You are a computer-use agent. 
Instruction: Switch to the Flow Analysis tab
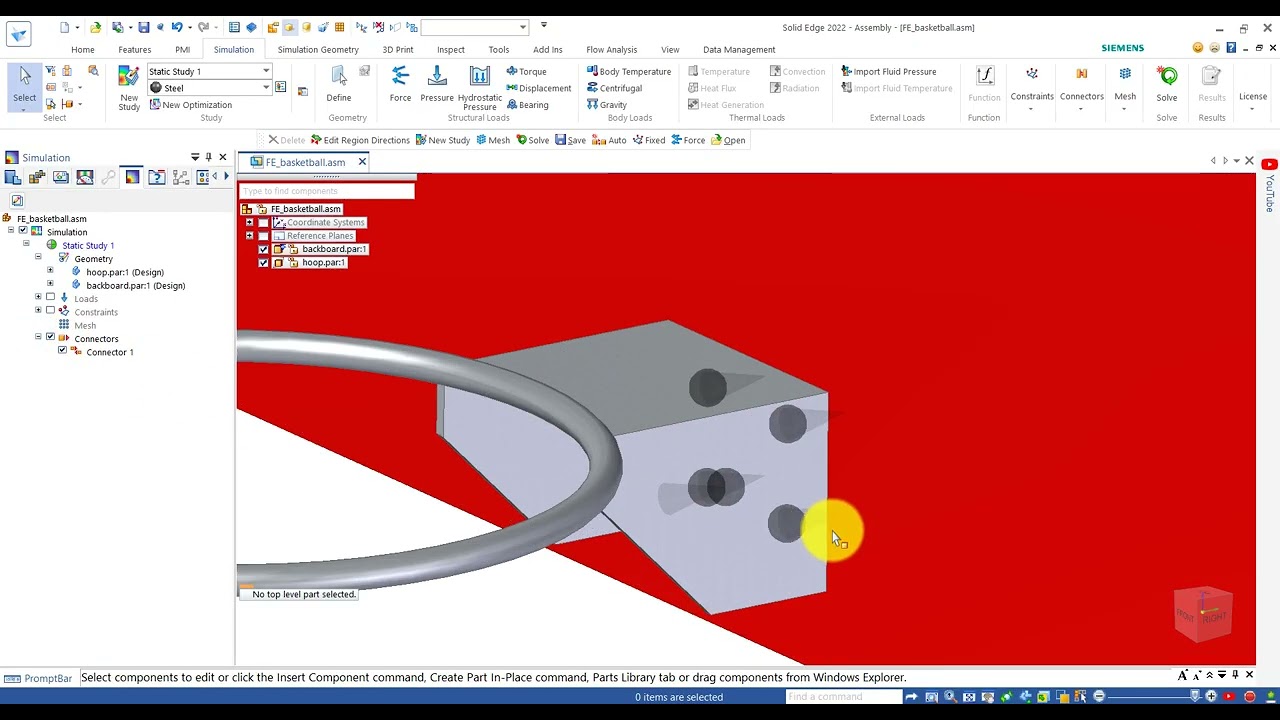pos(612,49)
